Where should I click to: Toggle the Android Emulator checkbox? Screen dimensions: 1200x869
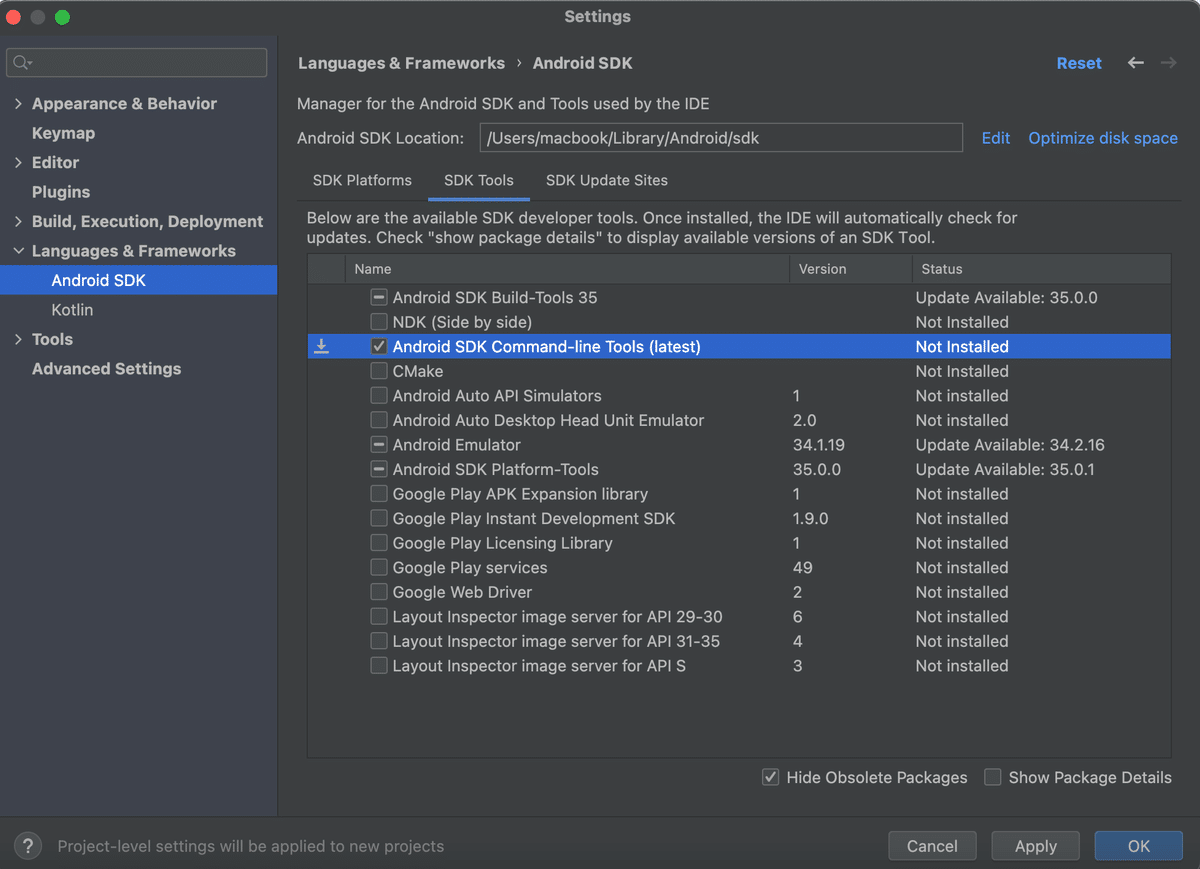point(379,444)
